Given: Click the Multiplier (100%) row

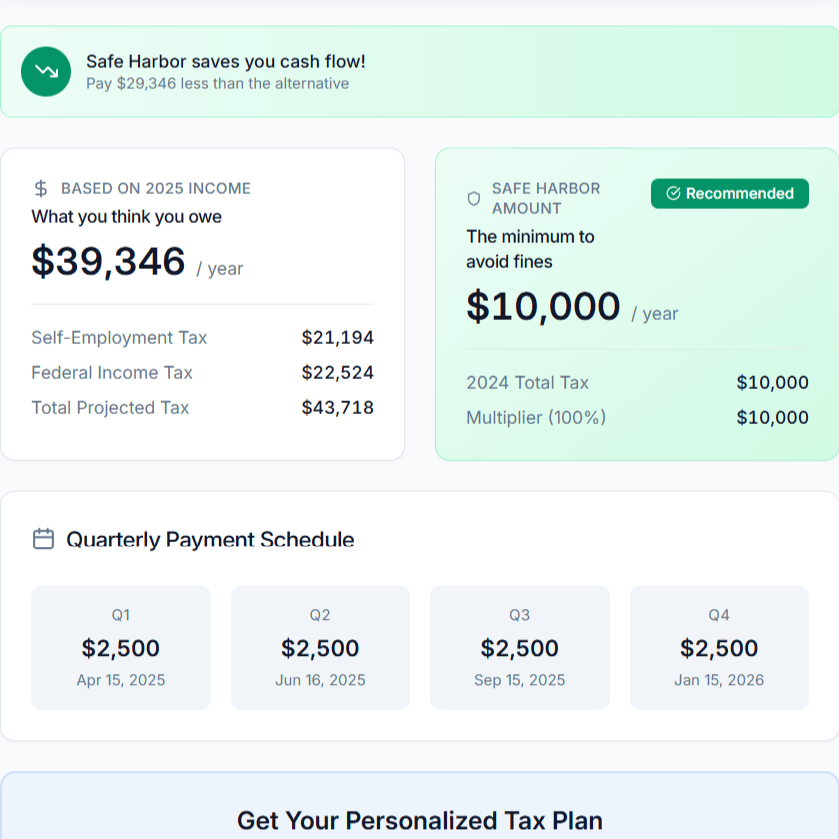Looking at the screenshot, I should pyautogui.click(x=637, y=418).
